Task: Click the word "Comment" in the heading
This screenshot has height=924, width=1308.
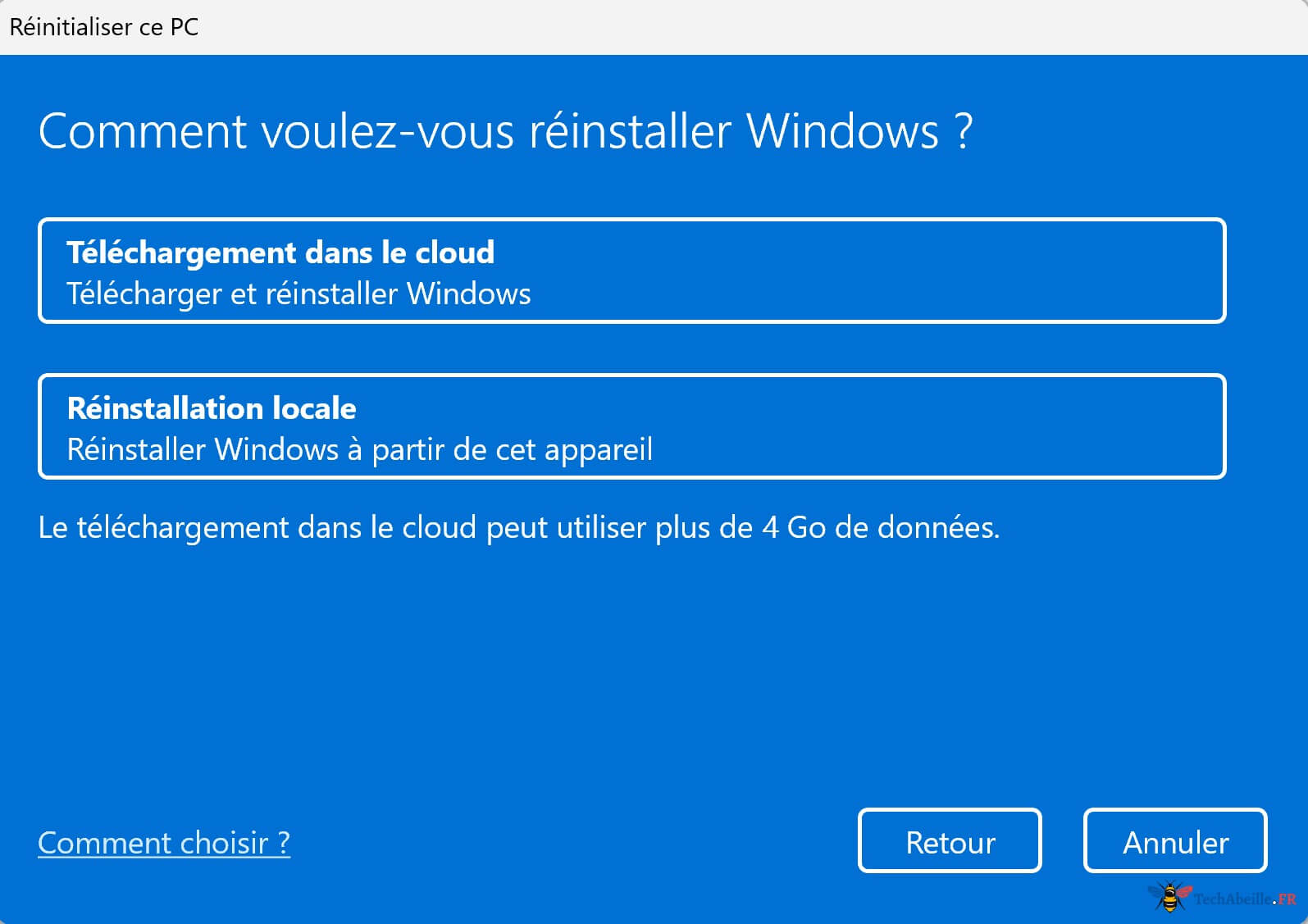Action: pos(143,131)
